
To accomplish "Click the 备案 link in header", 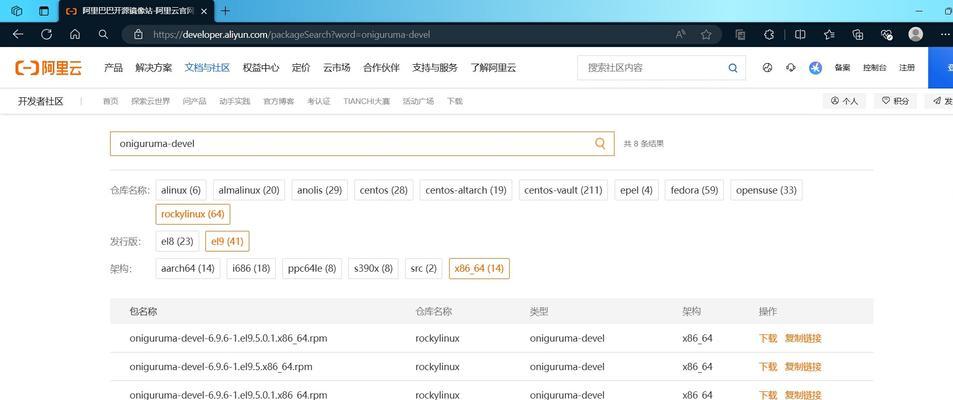I will 842,67.
